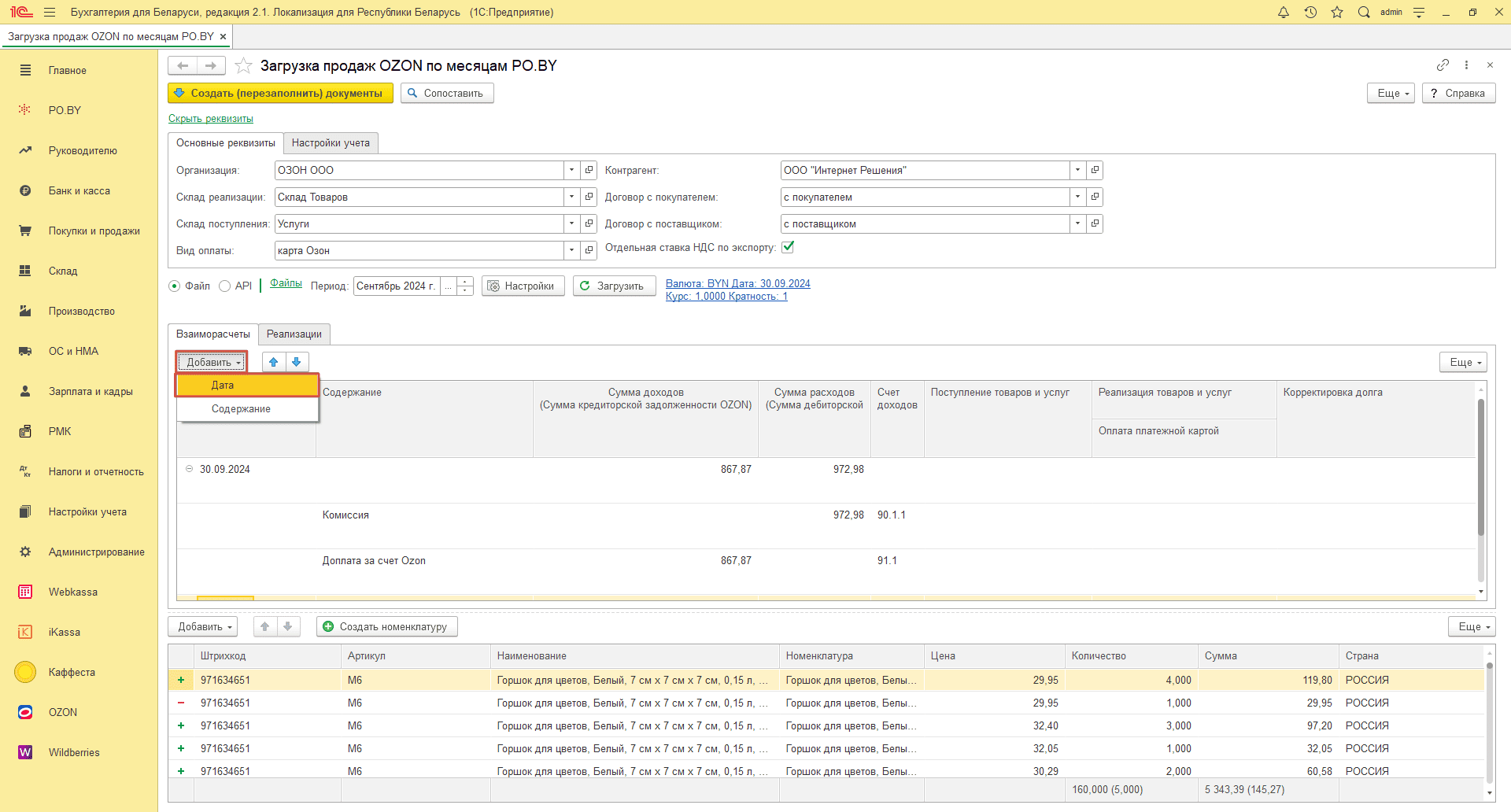This screenshot has width=1511, height=812.
Task: Go back with left arrow
Action: 183,65
